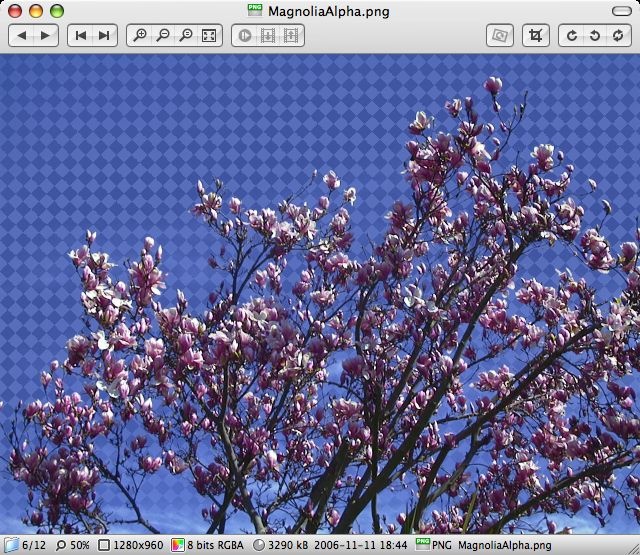Click the 6/12 image counter text

(x=34, y=545)
